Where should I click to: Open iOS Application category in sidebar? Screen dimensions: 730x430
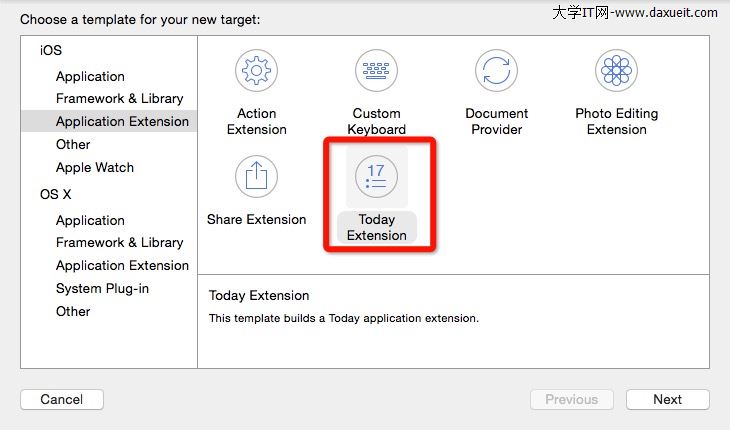[x=90, y=76]
